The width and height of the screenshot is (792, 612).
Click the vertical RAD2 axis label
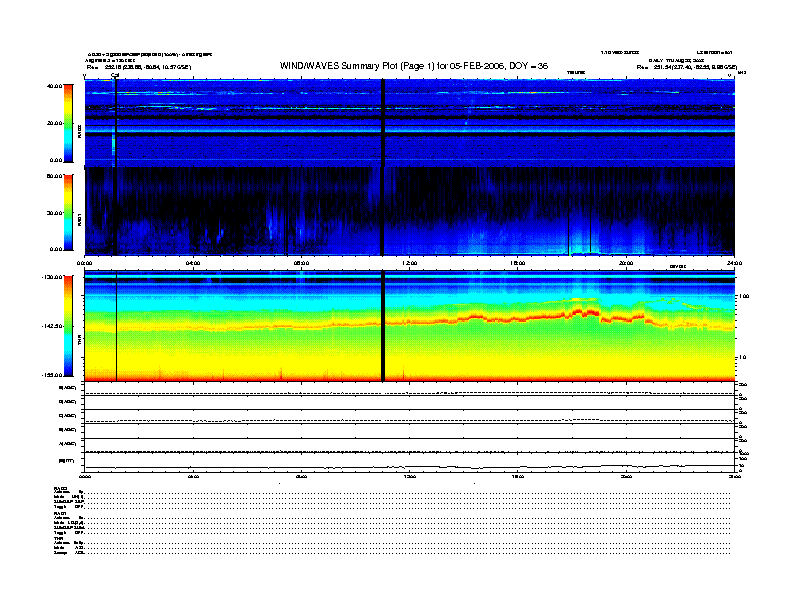[79, 132]
